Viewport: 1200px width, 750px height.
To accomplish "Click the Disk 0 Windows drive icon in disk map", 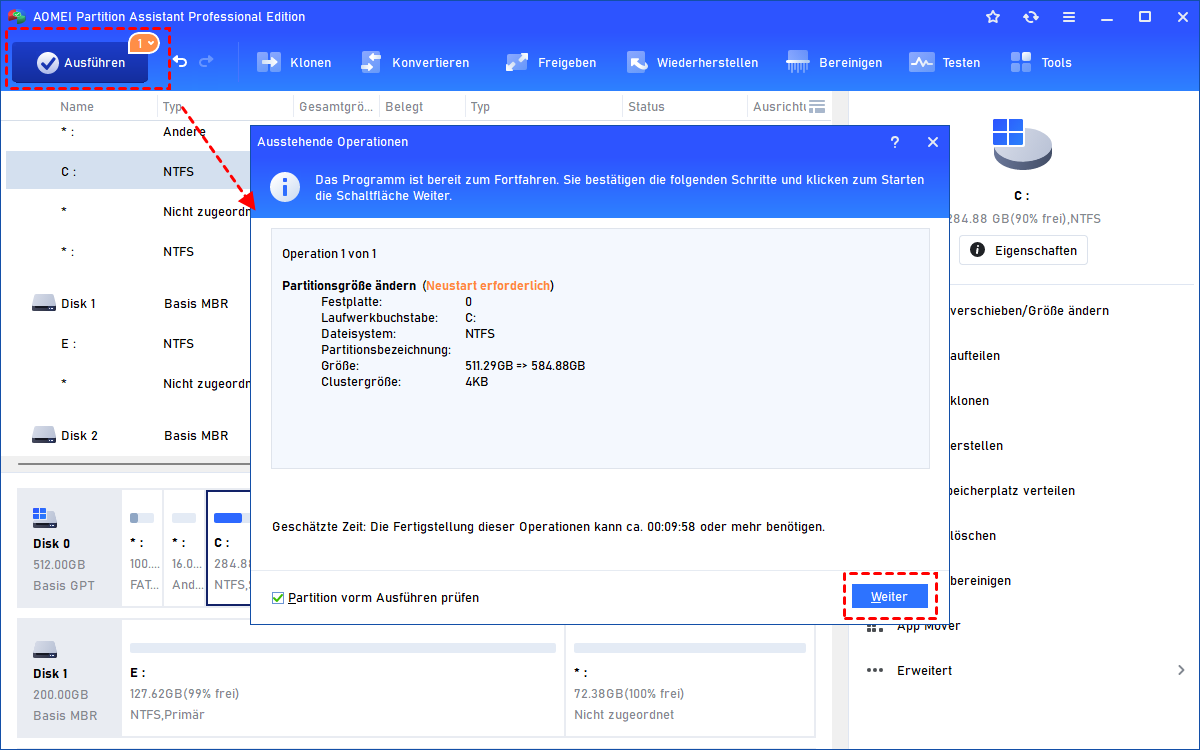I will click(44, 517).
